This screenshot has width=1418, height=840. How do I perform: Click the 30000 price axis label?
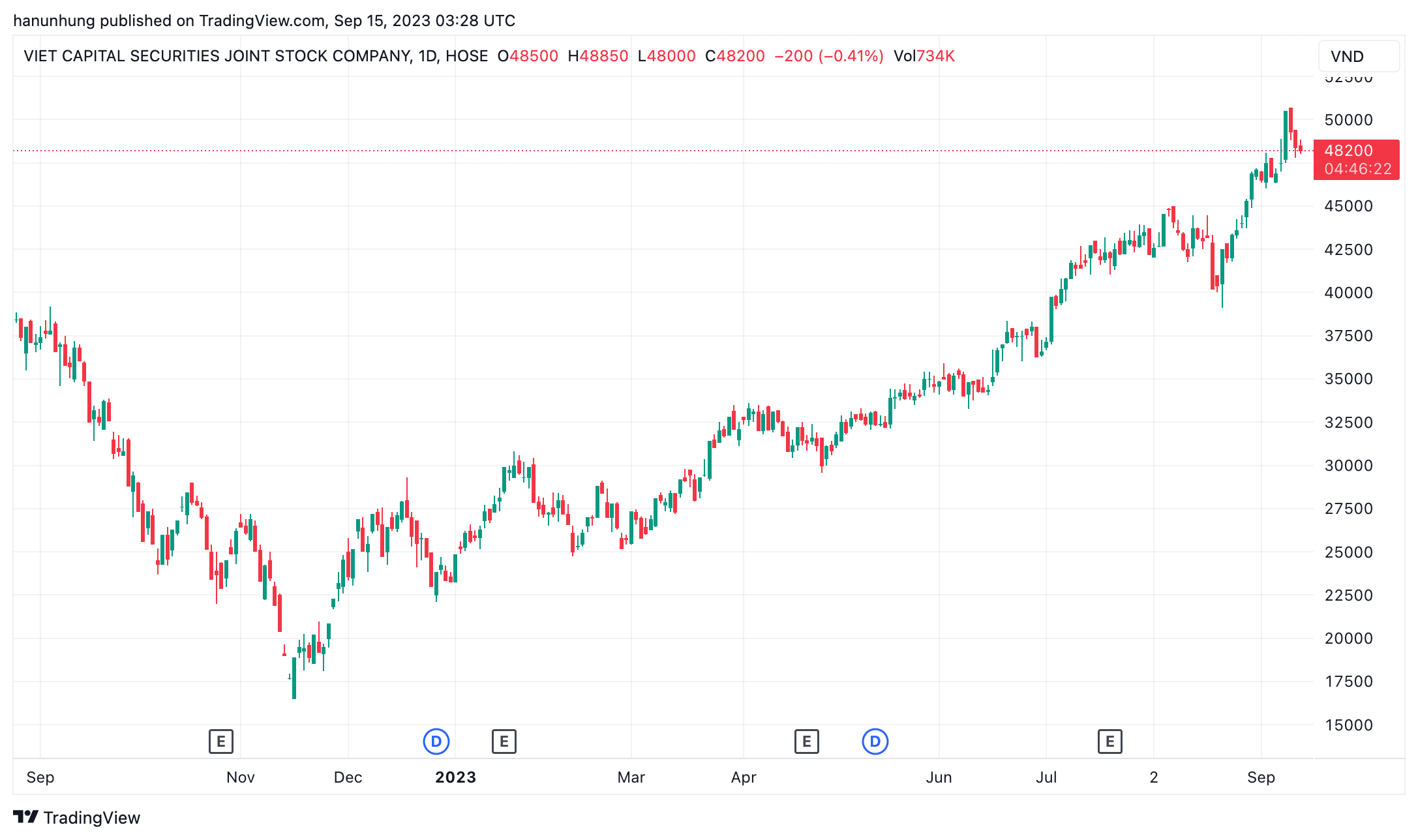1349,466
